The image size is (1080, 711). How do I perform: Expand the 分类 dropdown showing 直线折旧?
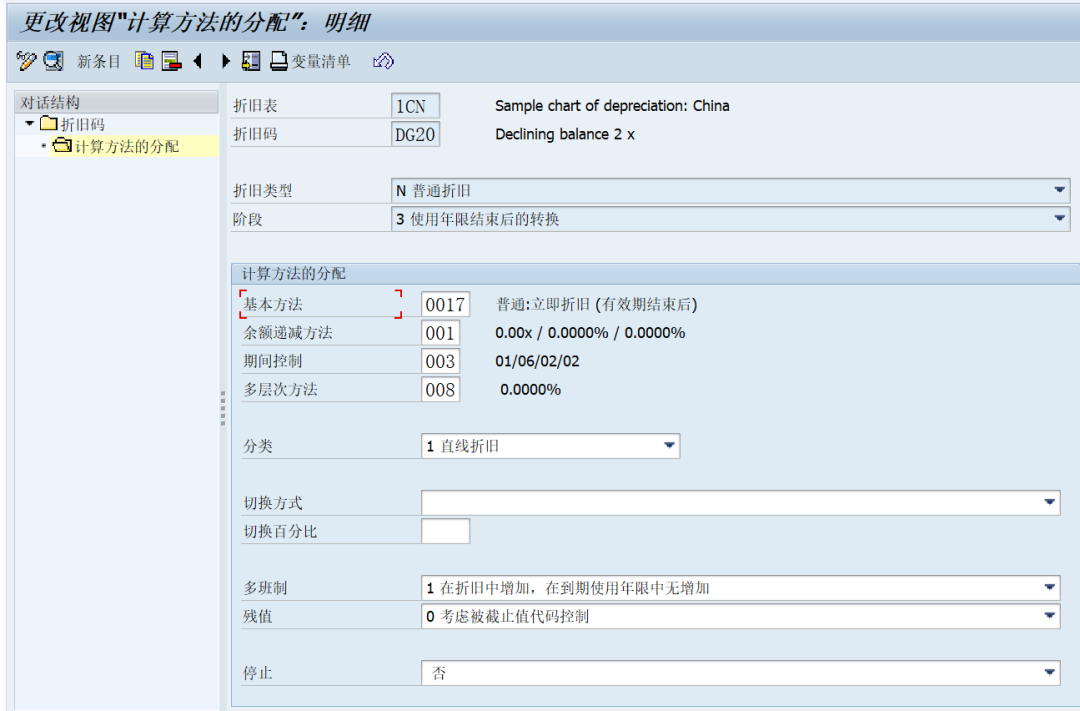pos(669,446)
